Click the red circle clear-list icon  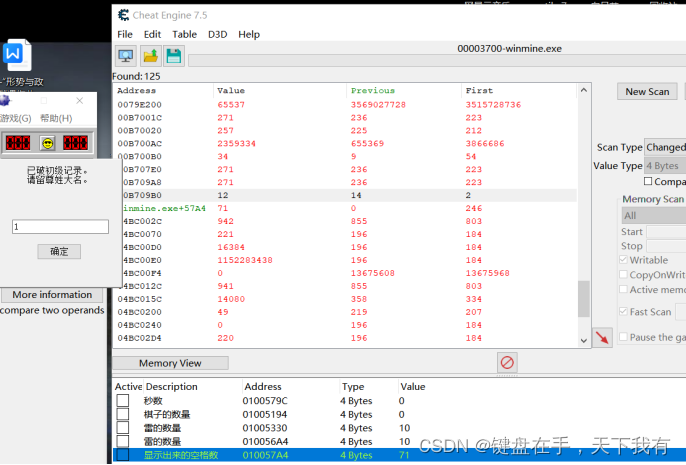[x=507, y=362]
